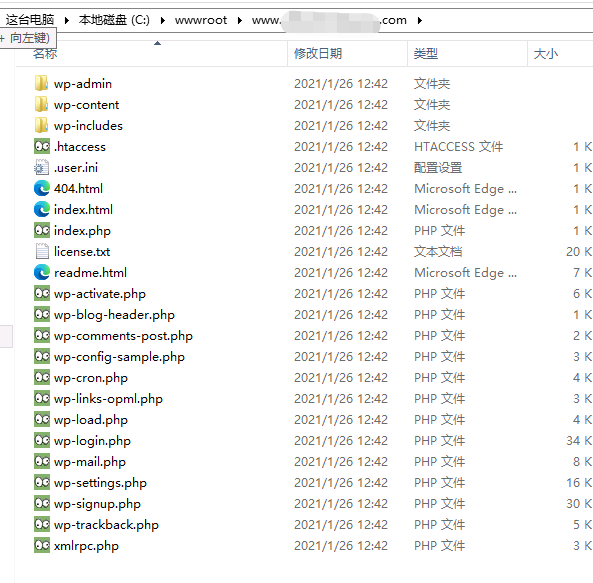
Task: Go to wwwroot in the address bar
Action: coord(201,20)
